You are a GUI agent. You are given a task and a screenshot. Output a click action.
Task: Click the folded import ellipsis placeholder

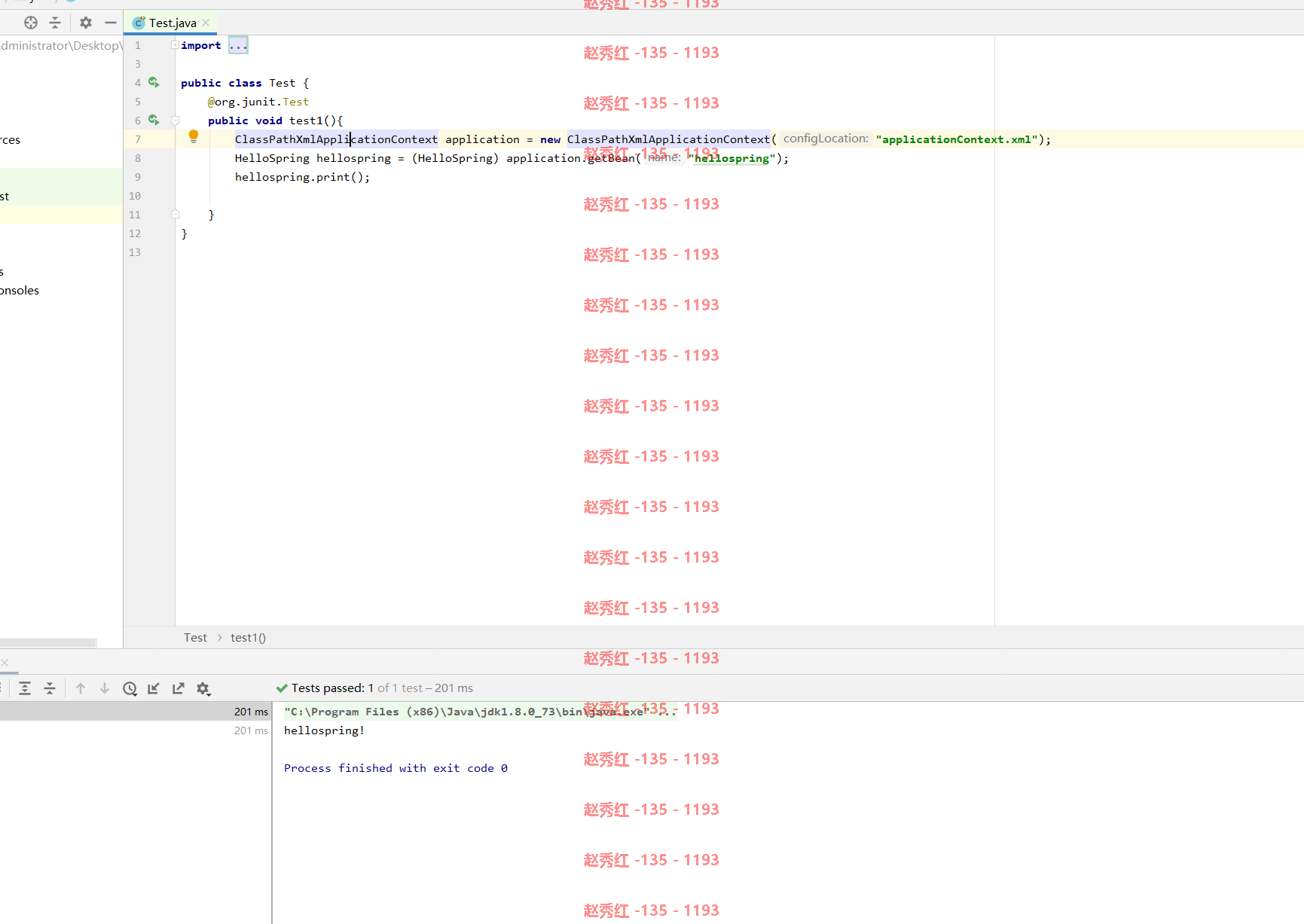[238, 45]
